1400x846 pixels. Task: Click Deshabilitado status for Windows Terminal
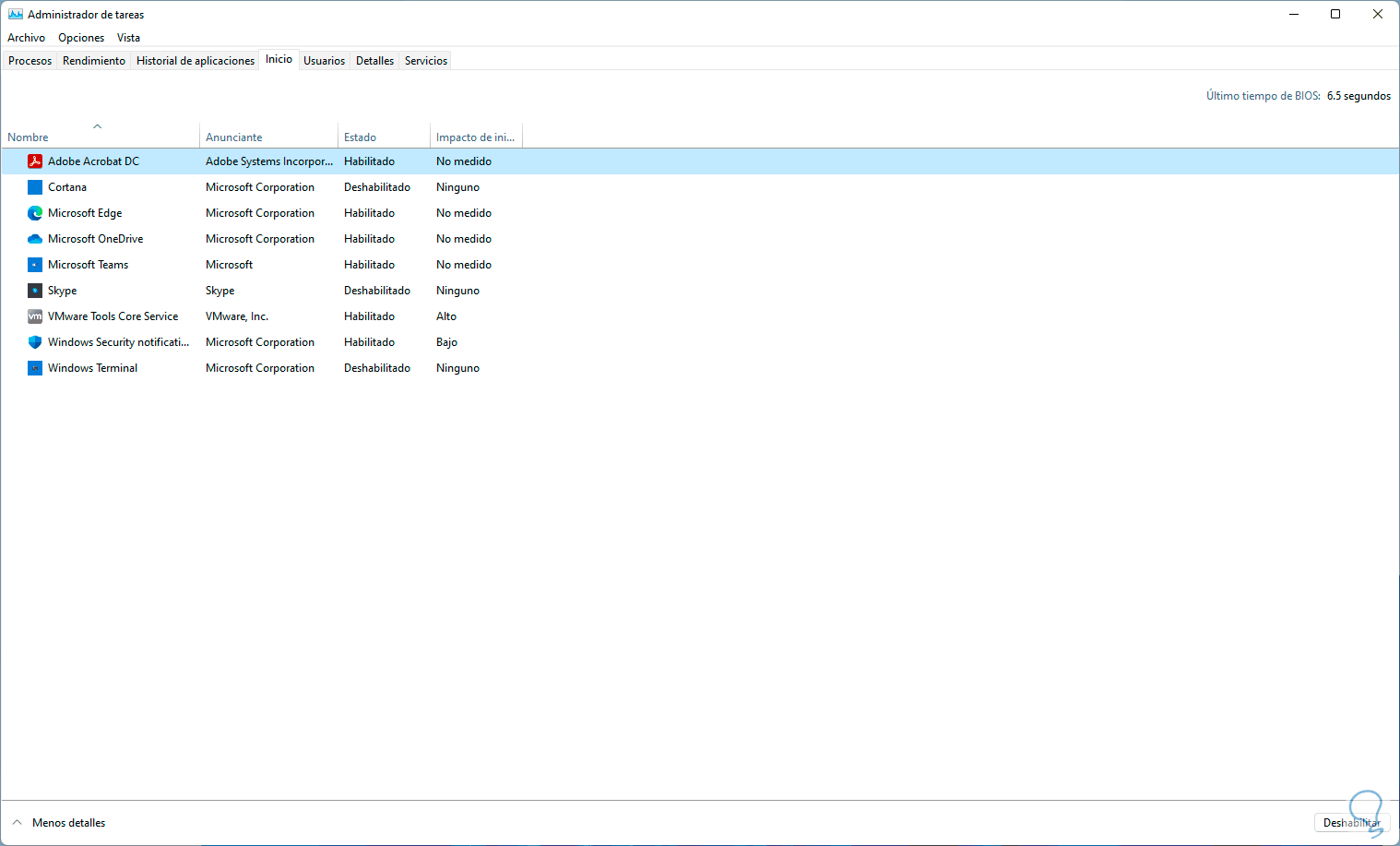[377, 368]
